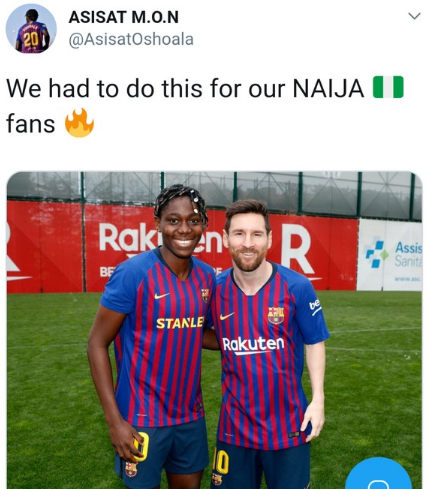Open the attached photo of two players

tap(214, 330)
